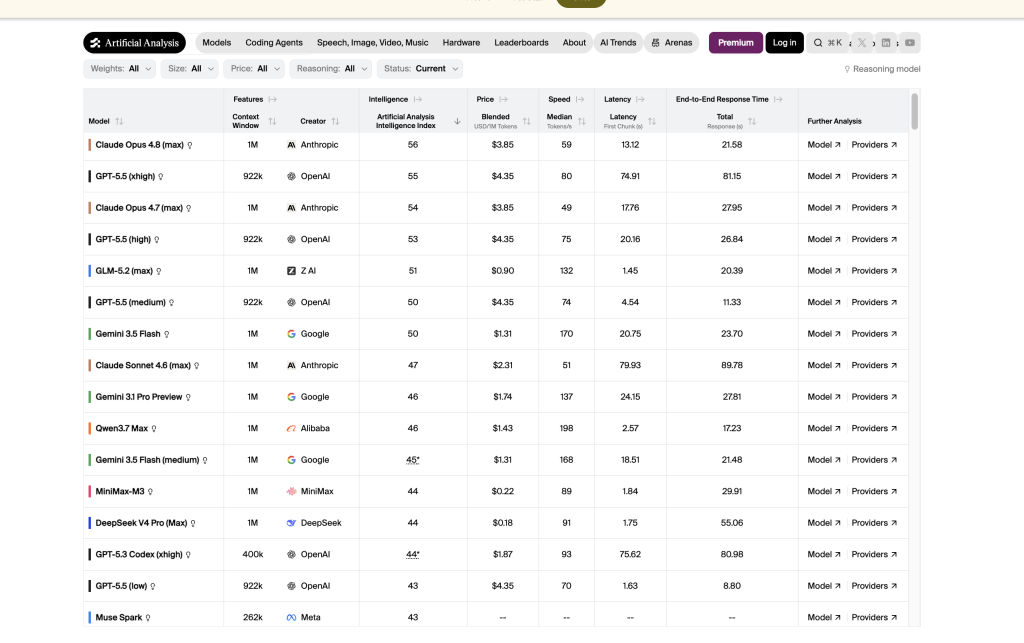Open the LinkedIn social icon
Image resolution: width=1024 pixels, height=643 pixels.
click(886, 43)
